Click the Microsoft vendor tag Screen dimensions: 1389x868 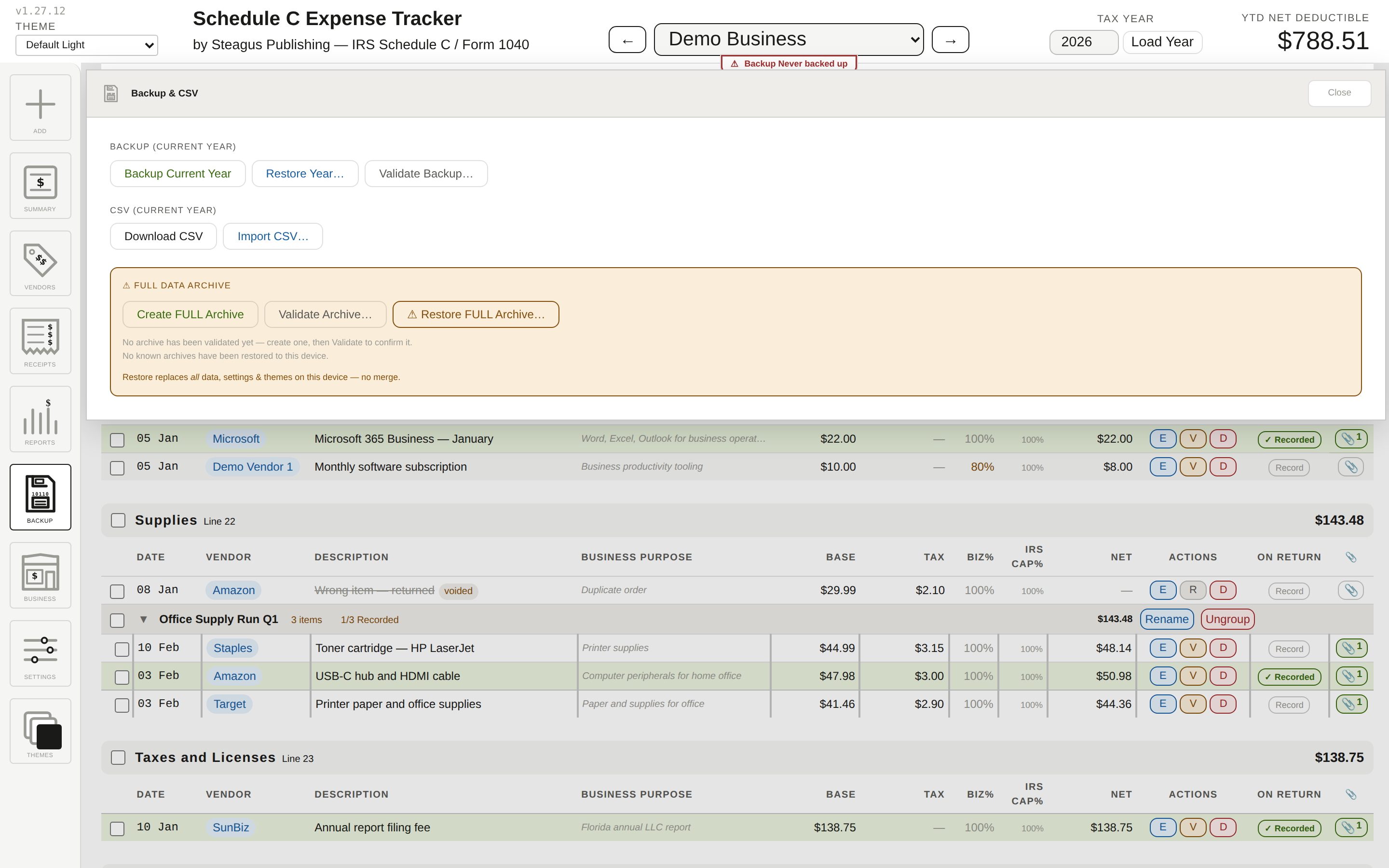pyautogui.click(x=236, y=439)
